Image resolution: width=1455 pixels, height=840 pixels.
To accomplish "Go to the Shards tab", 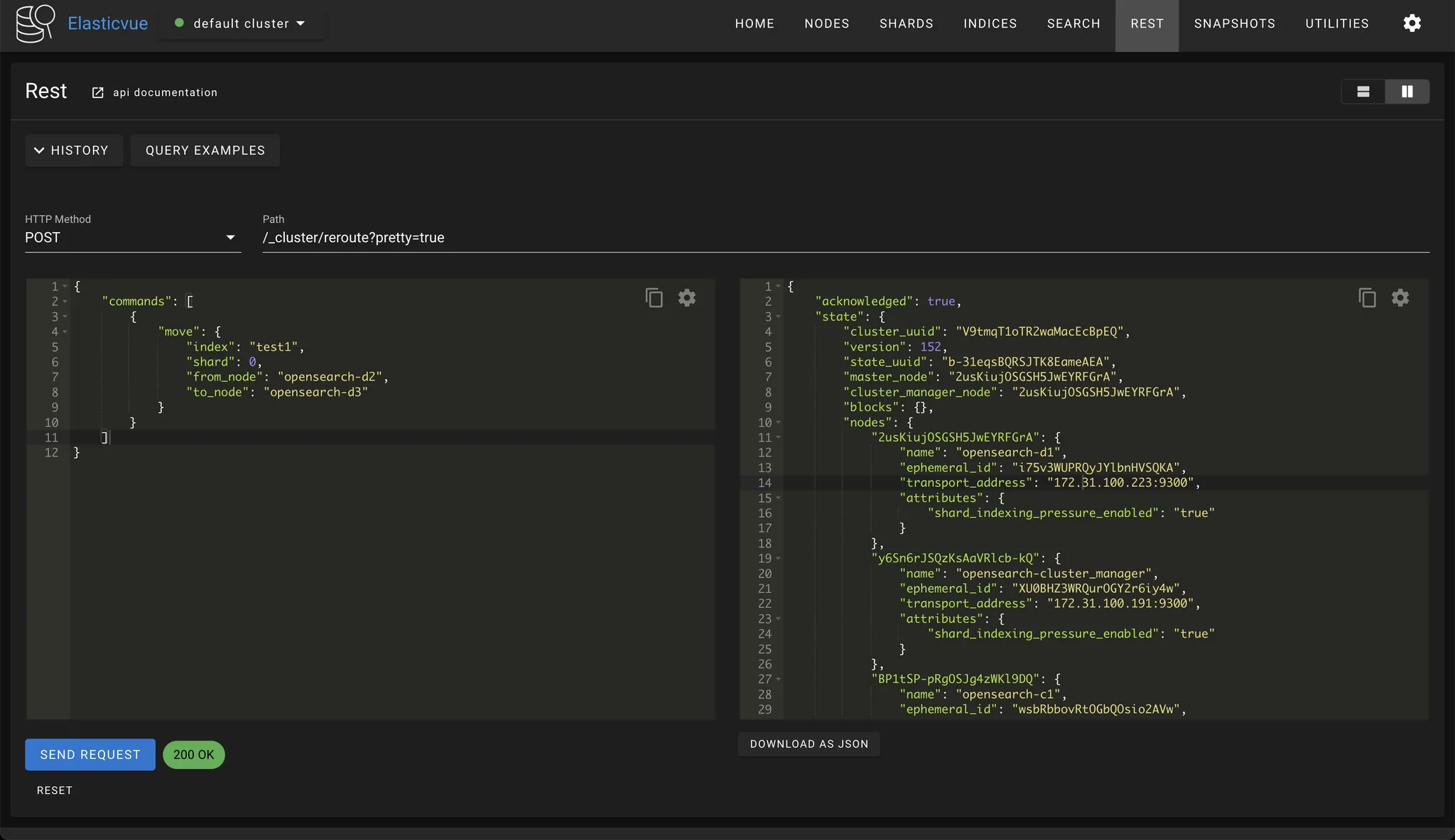I will (x=906, y=23).
